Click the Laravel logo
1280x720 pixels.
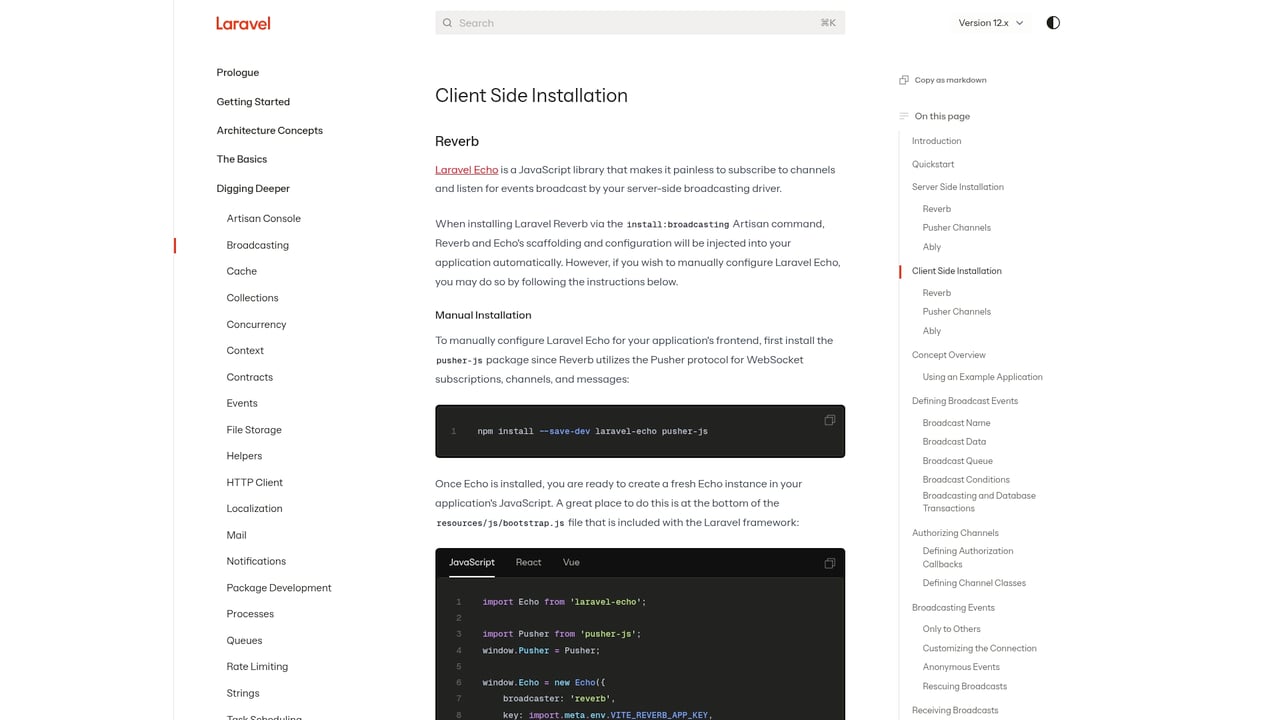tap(243, 23)
